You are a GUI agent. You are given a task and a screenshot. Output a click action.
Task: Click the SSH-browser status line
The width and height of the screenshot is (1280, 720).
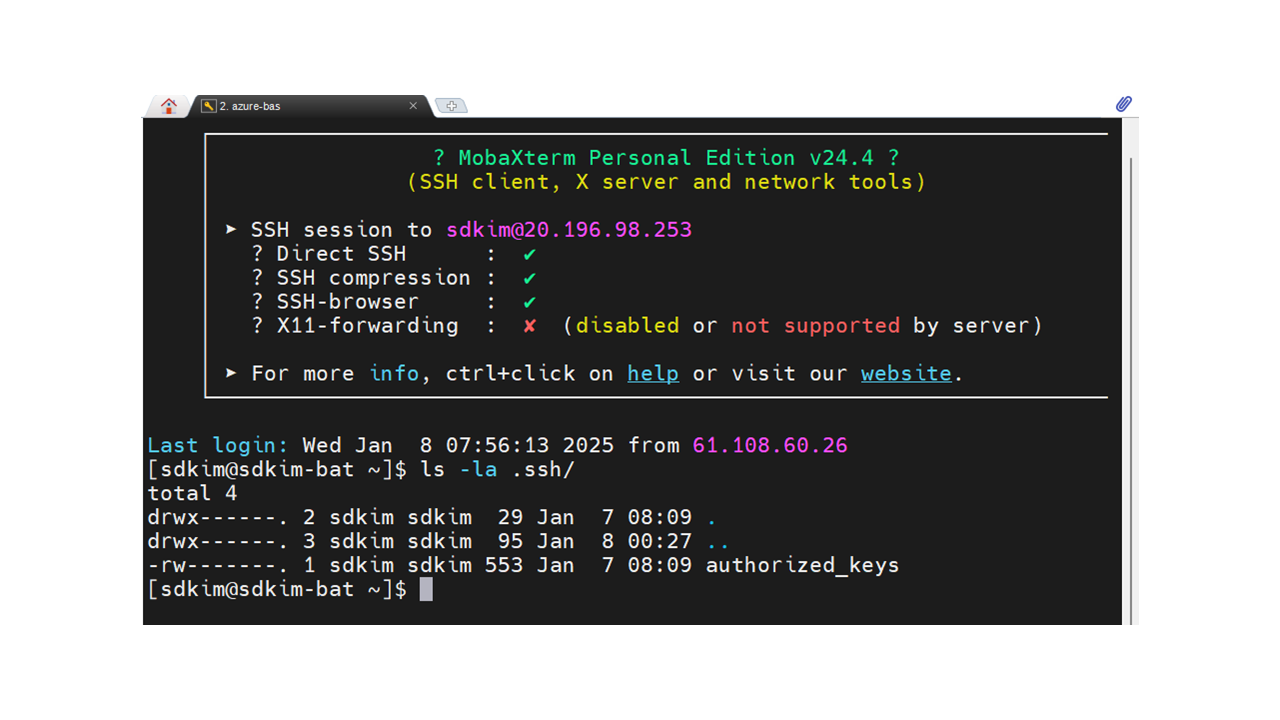(x=394, y=302)
